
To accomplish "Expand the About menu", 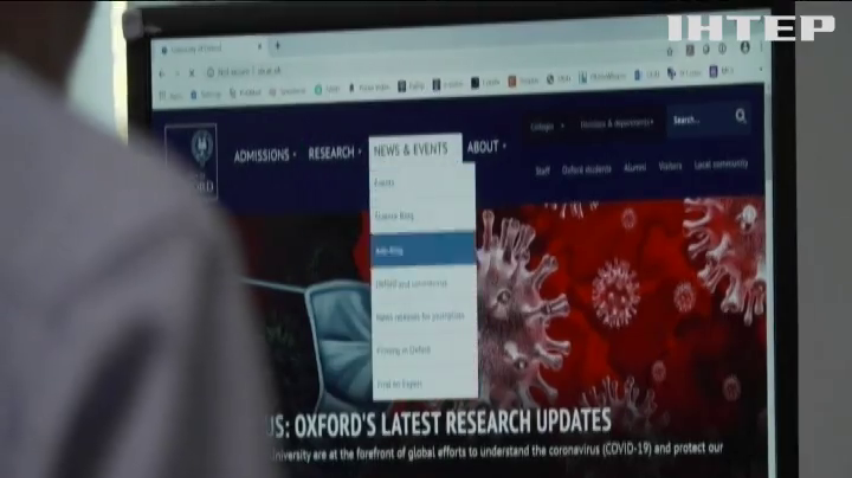I will (x=486, y=147).
